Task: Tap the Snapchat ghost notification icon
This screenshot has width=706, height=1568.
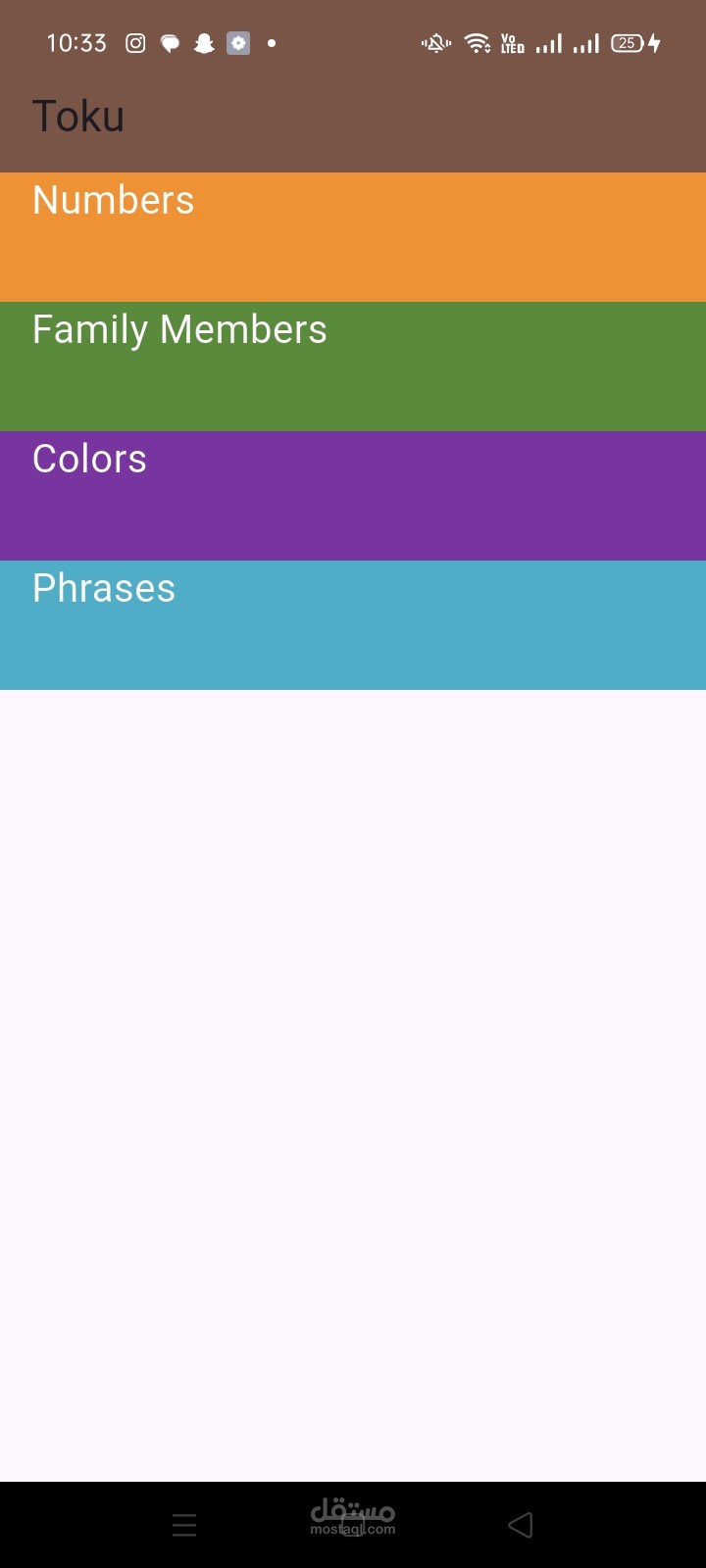Action: coord(204,43)
